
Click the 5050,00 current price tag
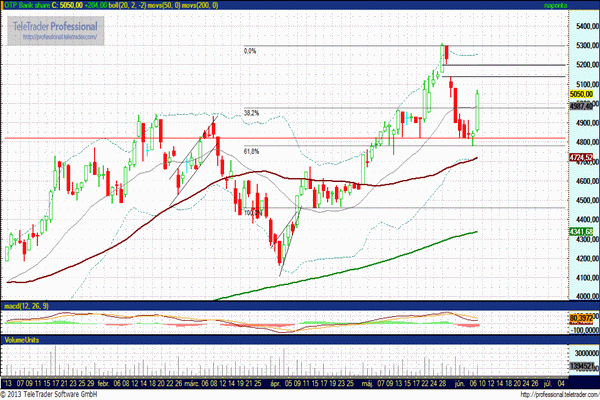click(x=582, y=93)
